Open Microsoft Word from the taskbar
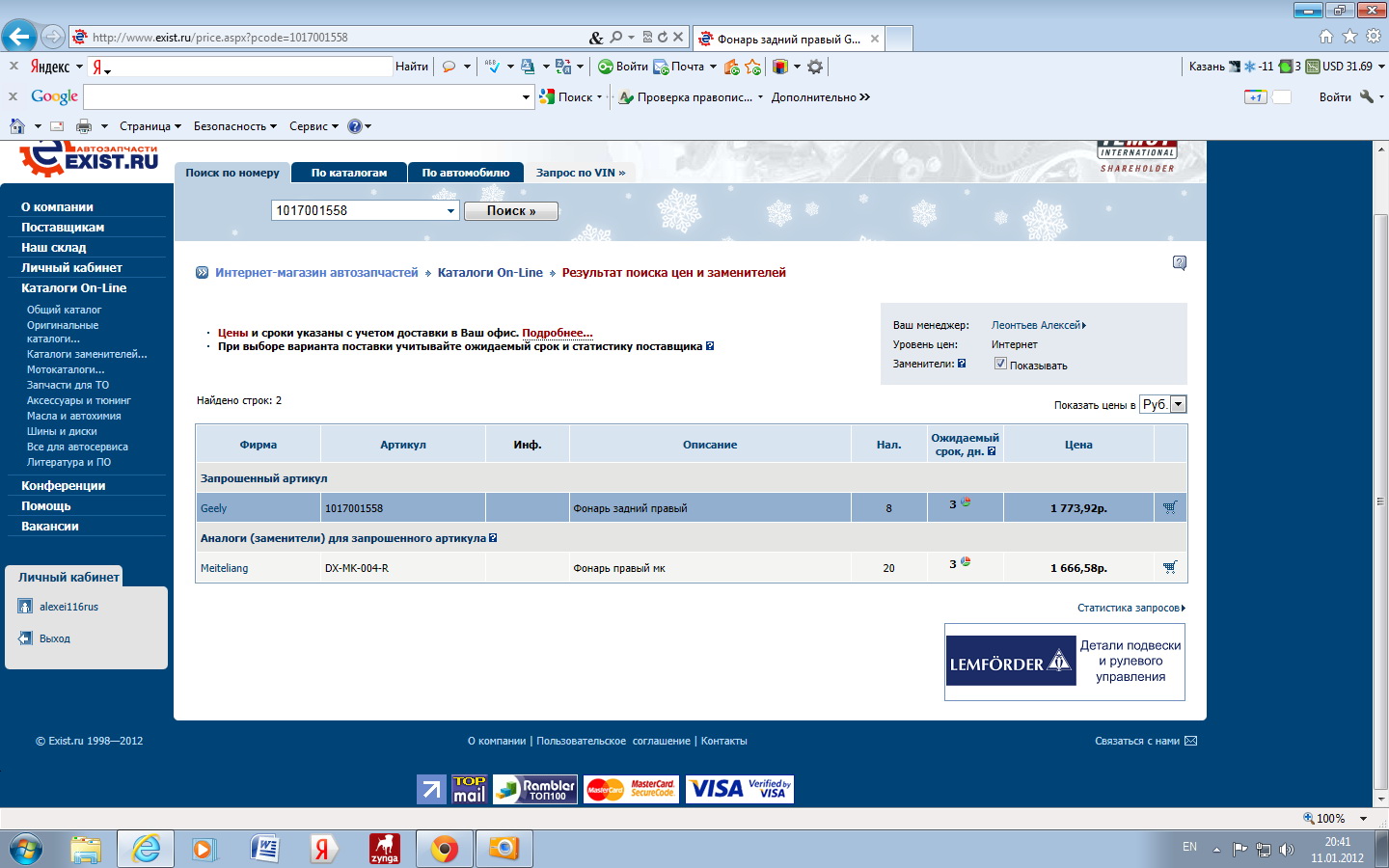The width and height of the screenshot is (1389, 868). (x=264, y=850)
